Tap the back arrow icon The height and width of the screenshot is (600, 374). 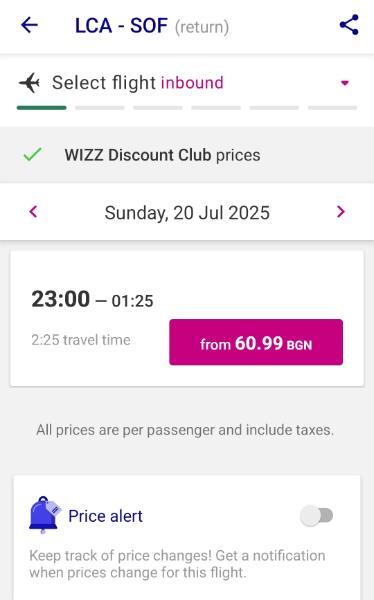[29, 25]
